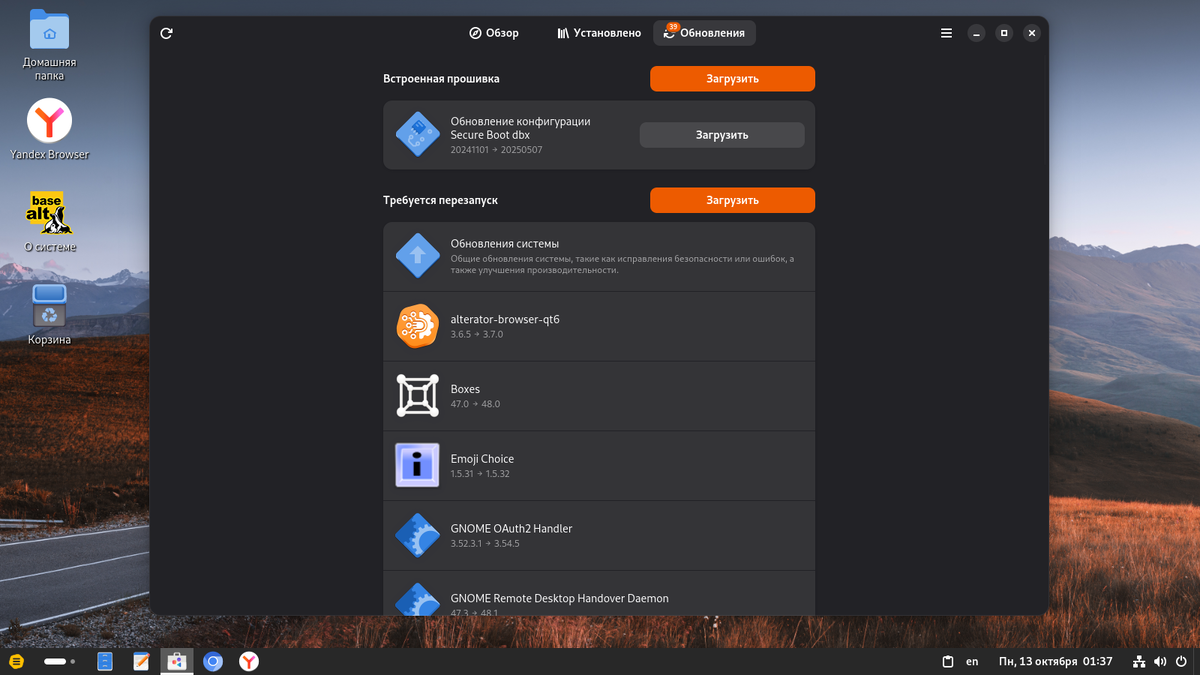Select 'GNOME Remote Desktop Handover Daemon' label
Screen dimensions: 1200x675
[559, 598]
